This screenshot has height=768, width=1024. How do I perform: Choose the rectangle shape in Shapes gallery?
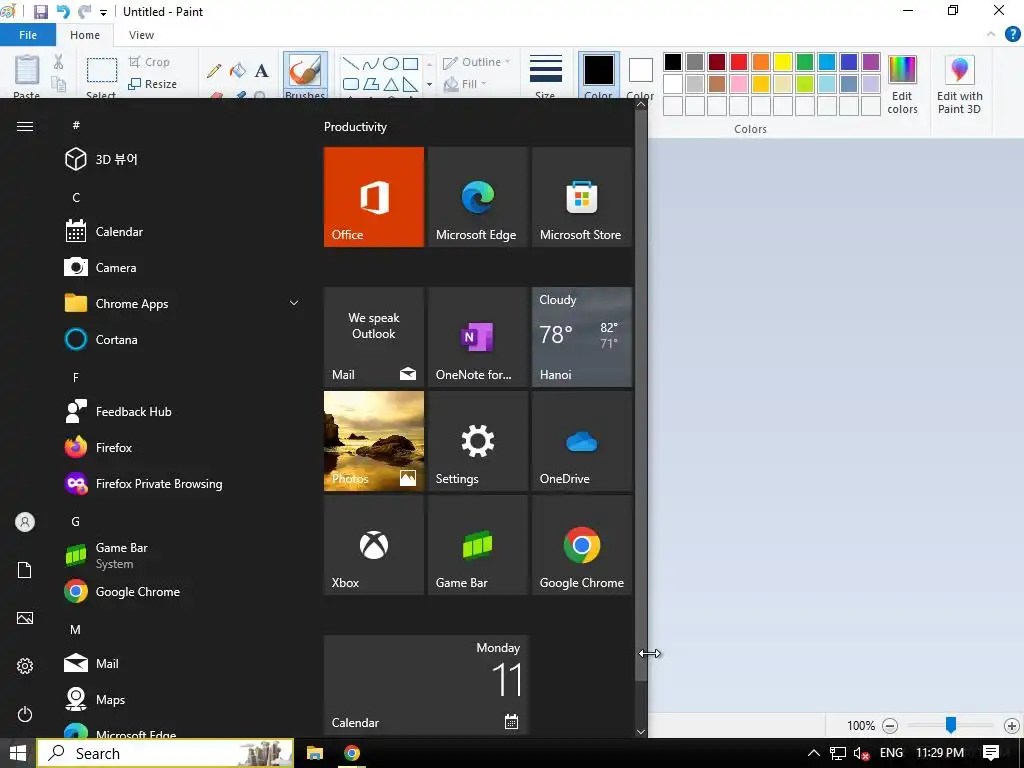410,64
